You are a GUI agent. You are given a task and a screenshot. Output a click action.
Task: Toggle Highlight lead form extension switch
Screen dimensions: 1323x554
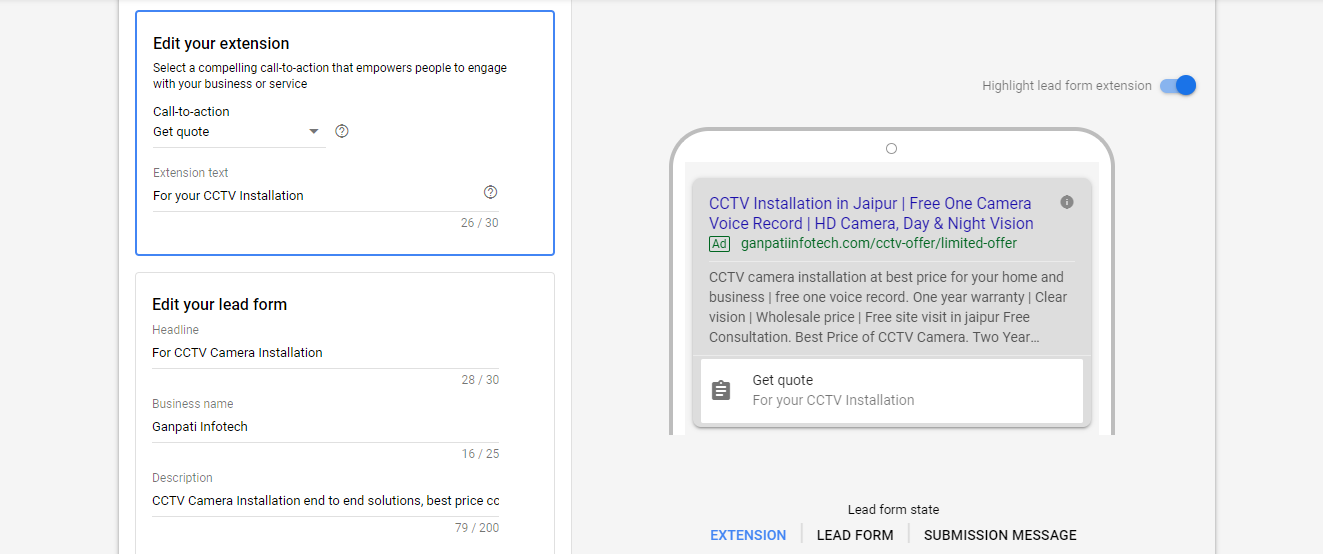coord(1178,86)
